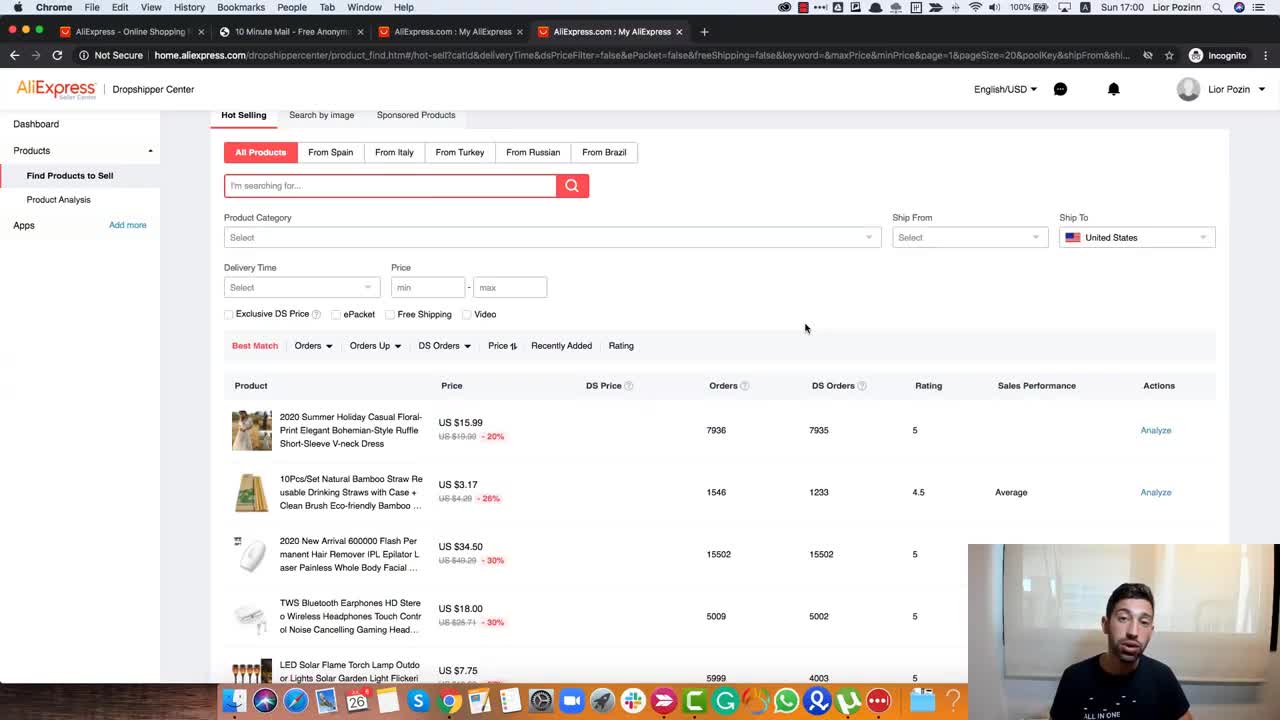Open the Bookmarks menu in menu bar
The image size is (1280, 720).
point(241,7)
